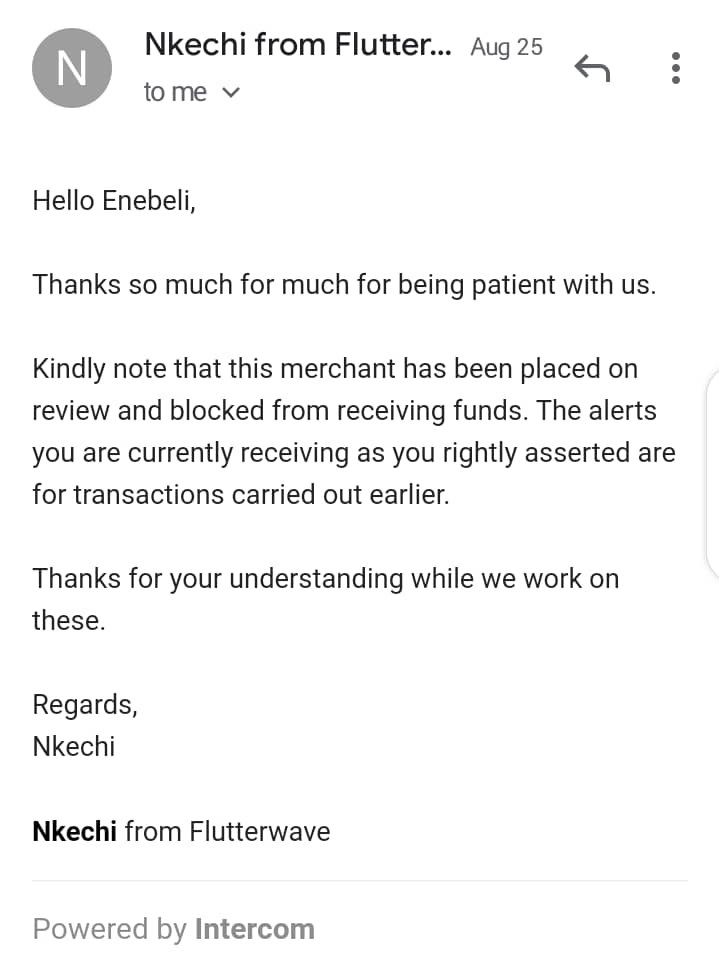Click the "Regards," sign-off line
Viewport: 719px width, 968px height.
85,705
